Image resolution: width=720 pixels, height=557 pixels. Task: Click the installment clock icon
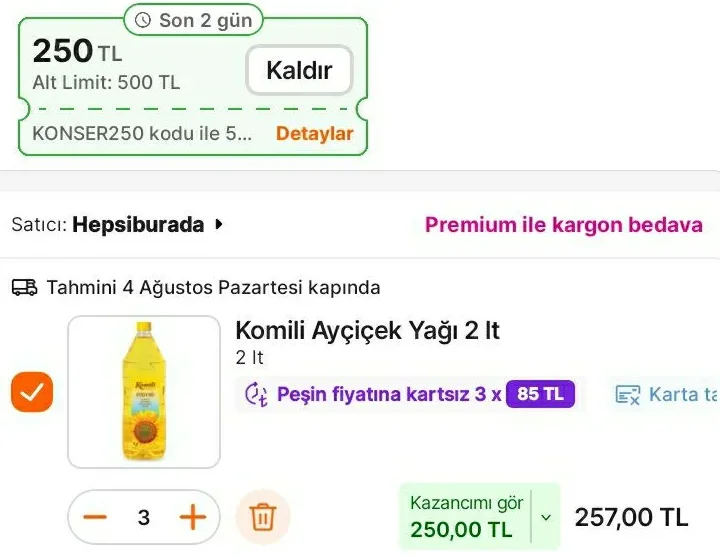256,394
